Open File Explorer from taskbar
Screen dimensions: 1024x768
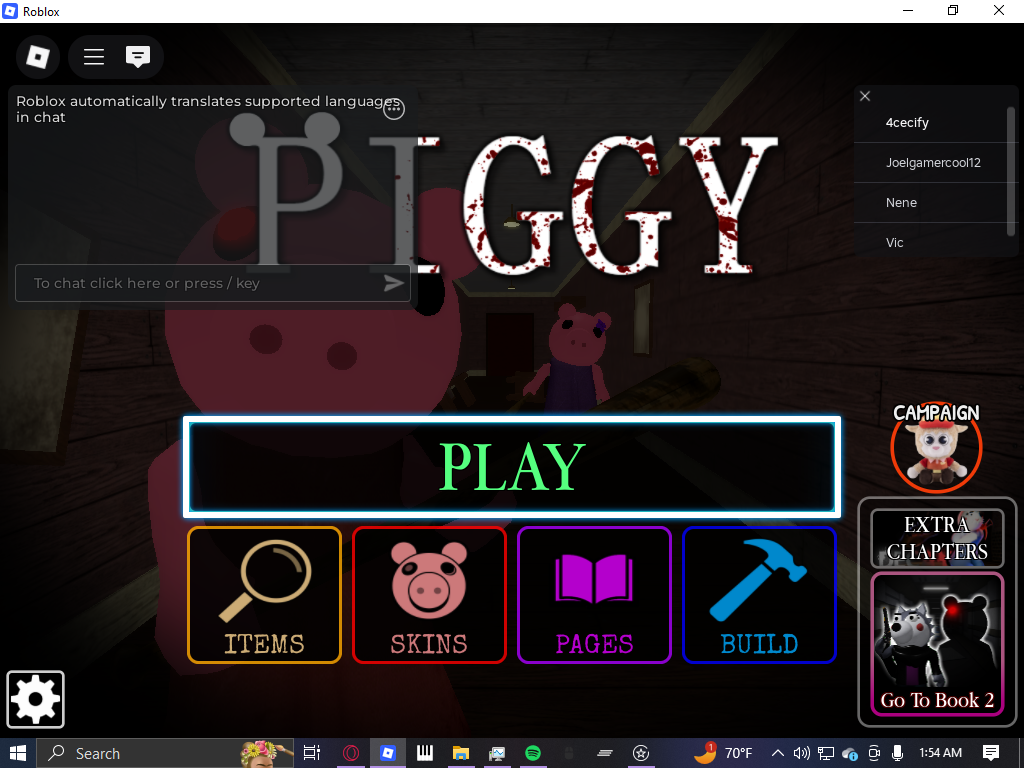tap(461, 753)
